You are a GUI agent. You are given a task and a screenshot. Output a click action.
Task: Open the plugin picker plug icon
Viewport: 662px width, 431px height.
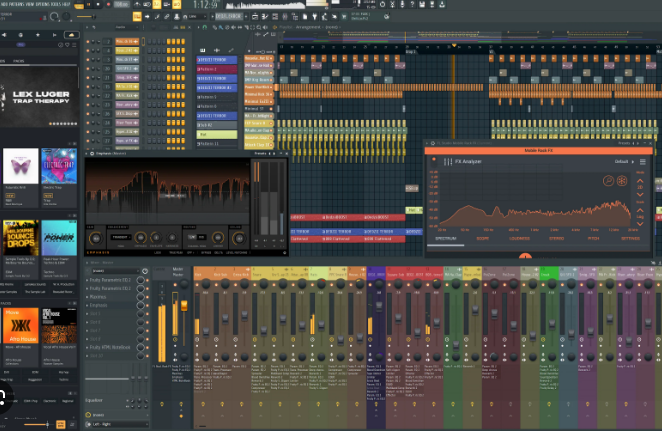(x=315, y=16)
